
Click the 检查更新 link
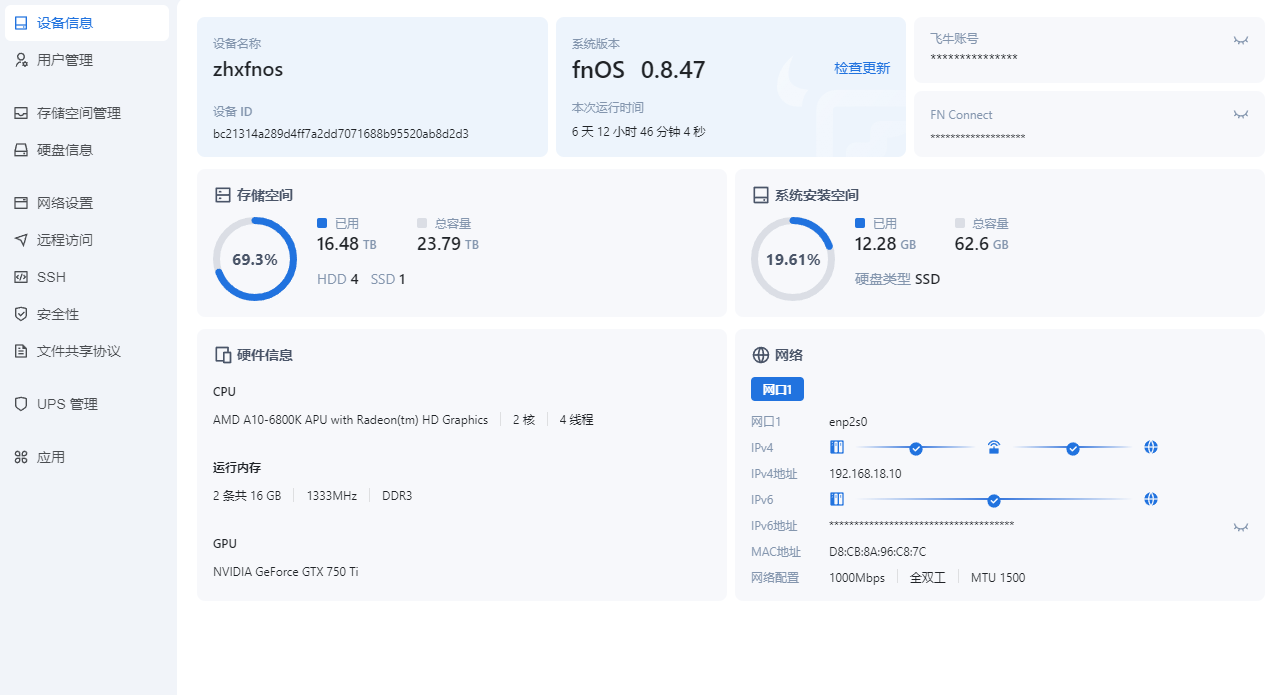(x=862, y=68)
